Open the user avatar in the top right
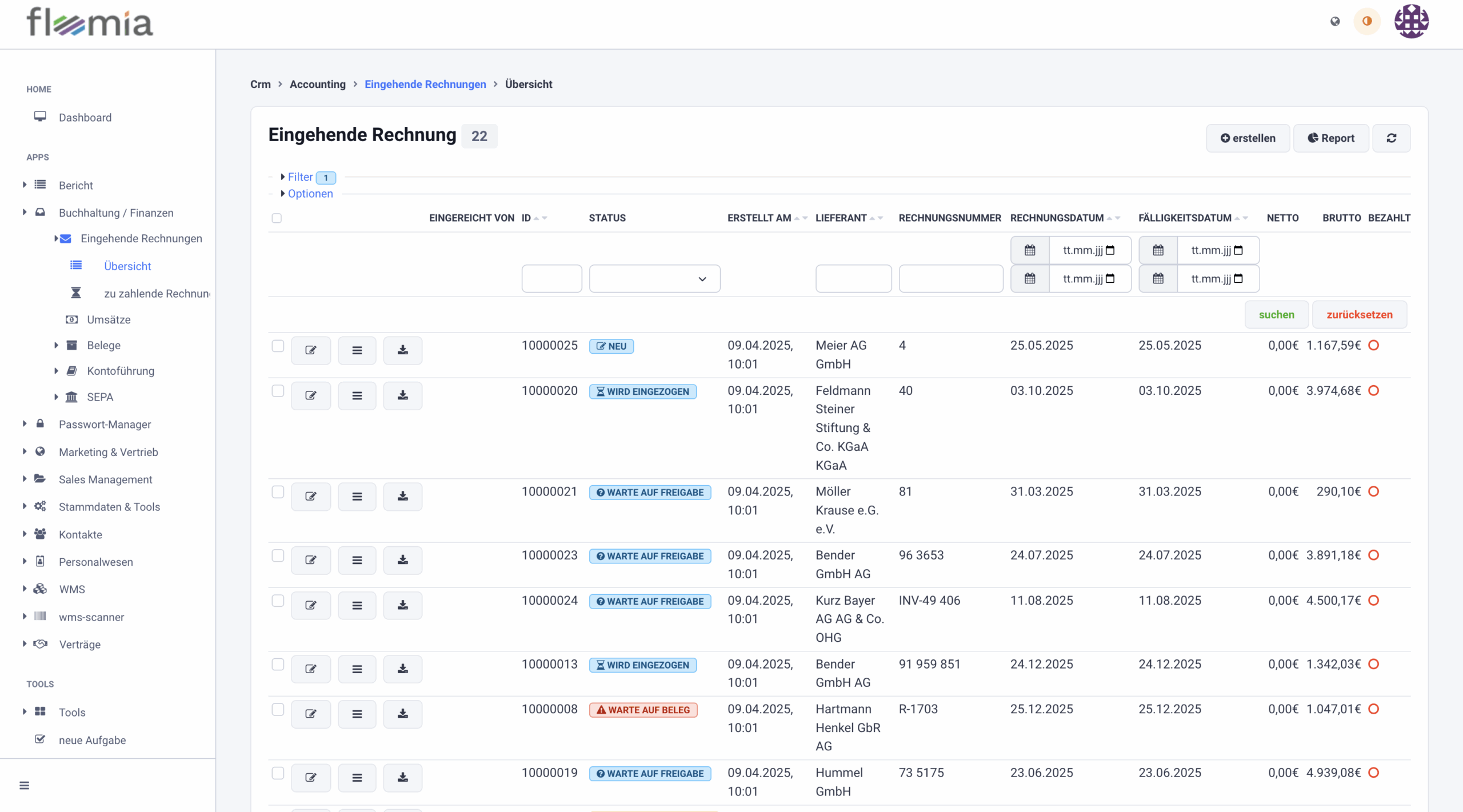Viewport: 1463px width, 812px height. [1411, 21]
